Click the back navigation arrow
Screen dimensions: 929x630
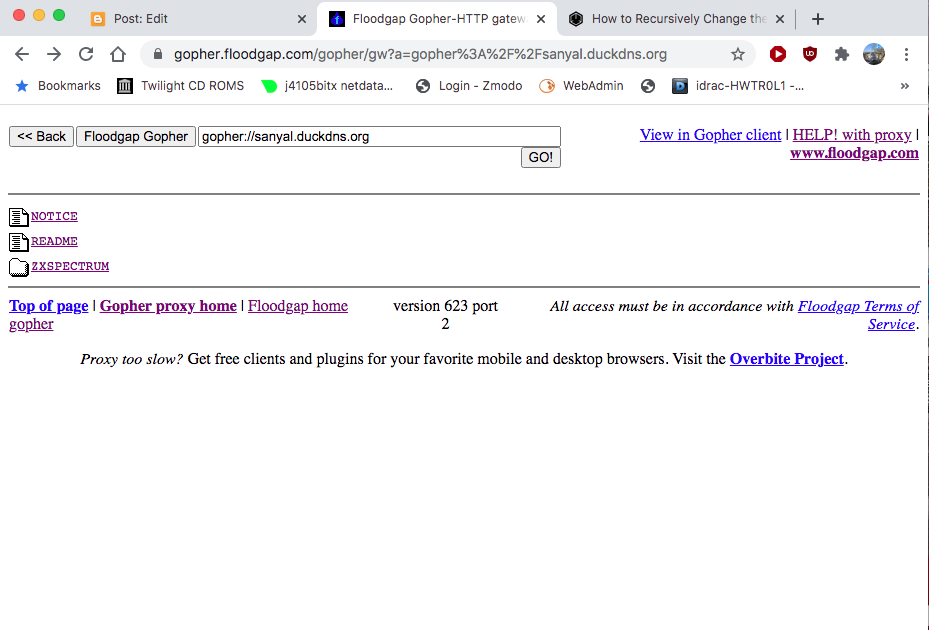[22, 55]
